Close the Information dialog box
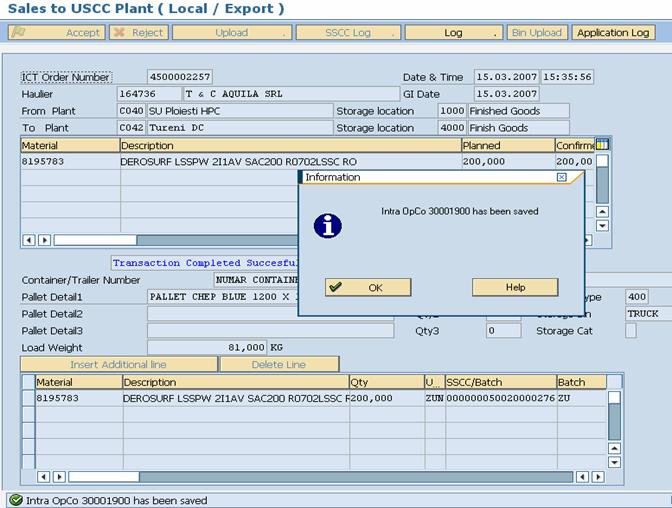 coord(561,177)
